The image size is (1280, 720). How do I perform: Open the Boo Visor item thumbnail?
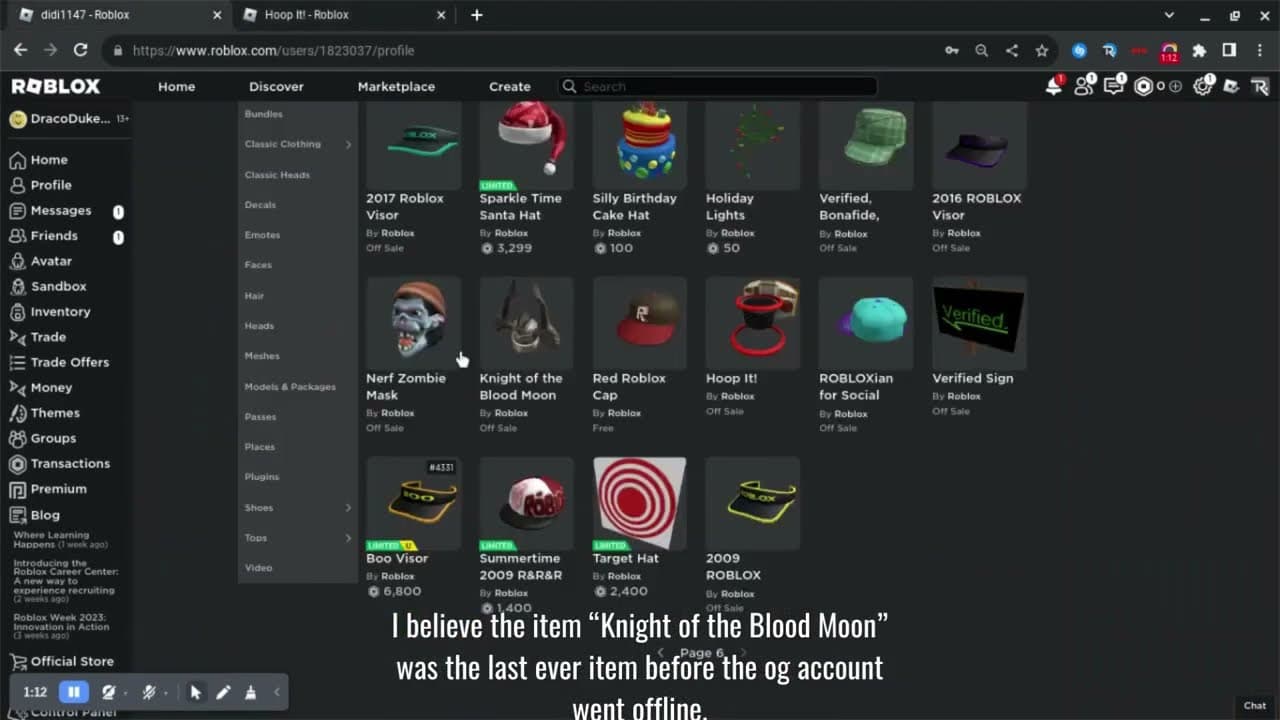[x=413, y=503]
